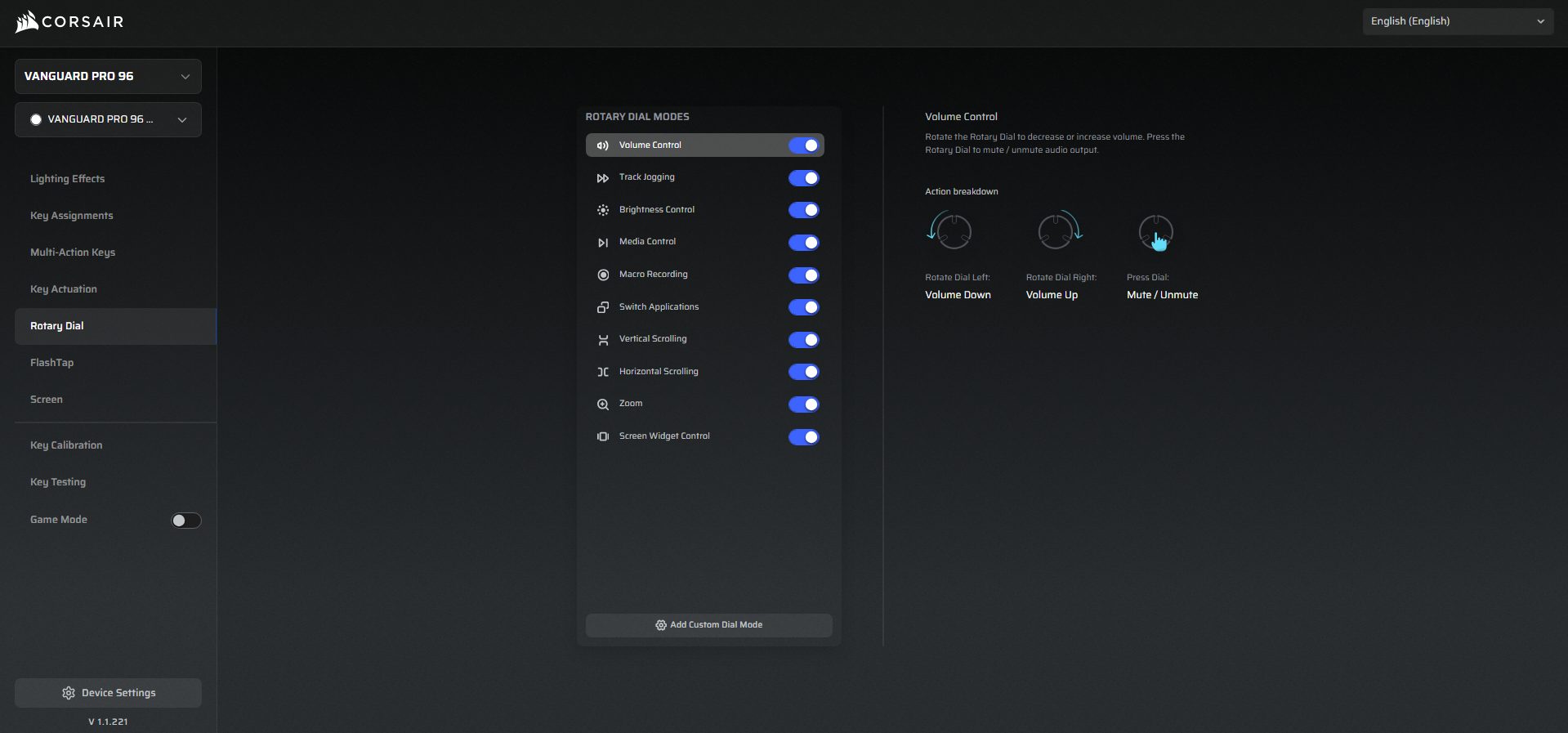
Task: Select the Vertical Scrolling mode label
Action: coord(653,339)
